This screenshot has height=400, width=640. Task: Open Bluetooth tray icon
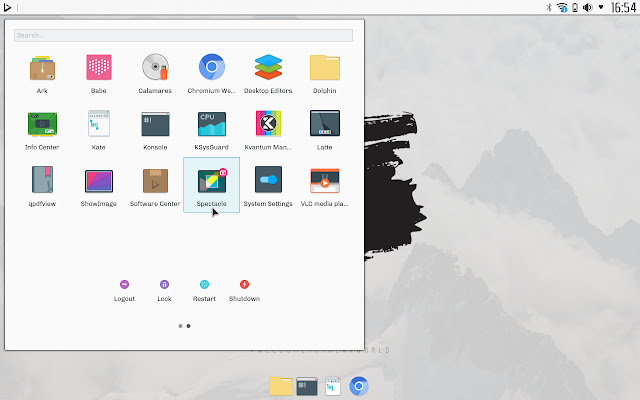coord(549,7)
